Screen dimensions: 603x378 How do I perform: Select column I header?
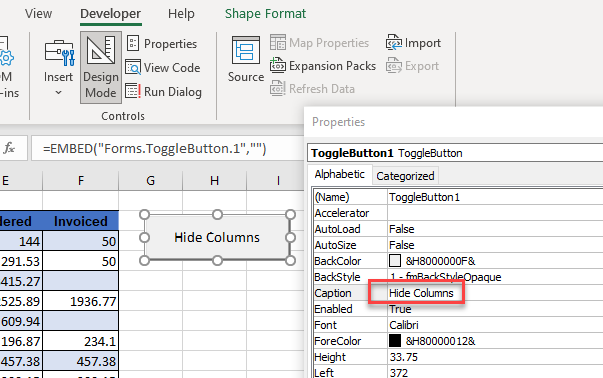(278, 180)
